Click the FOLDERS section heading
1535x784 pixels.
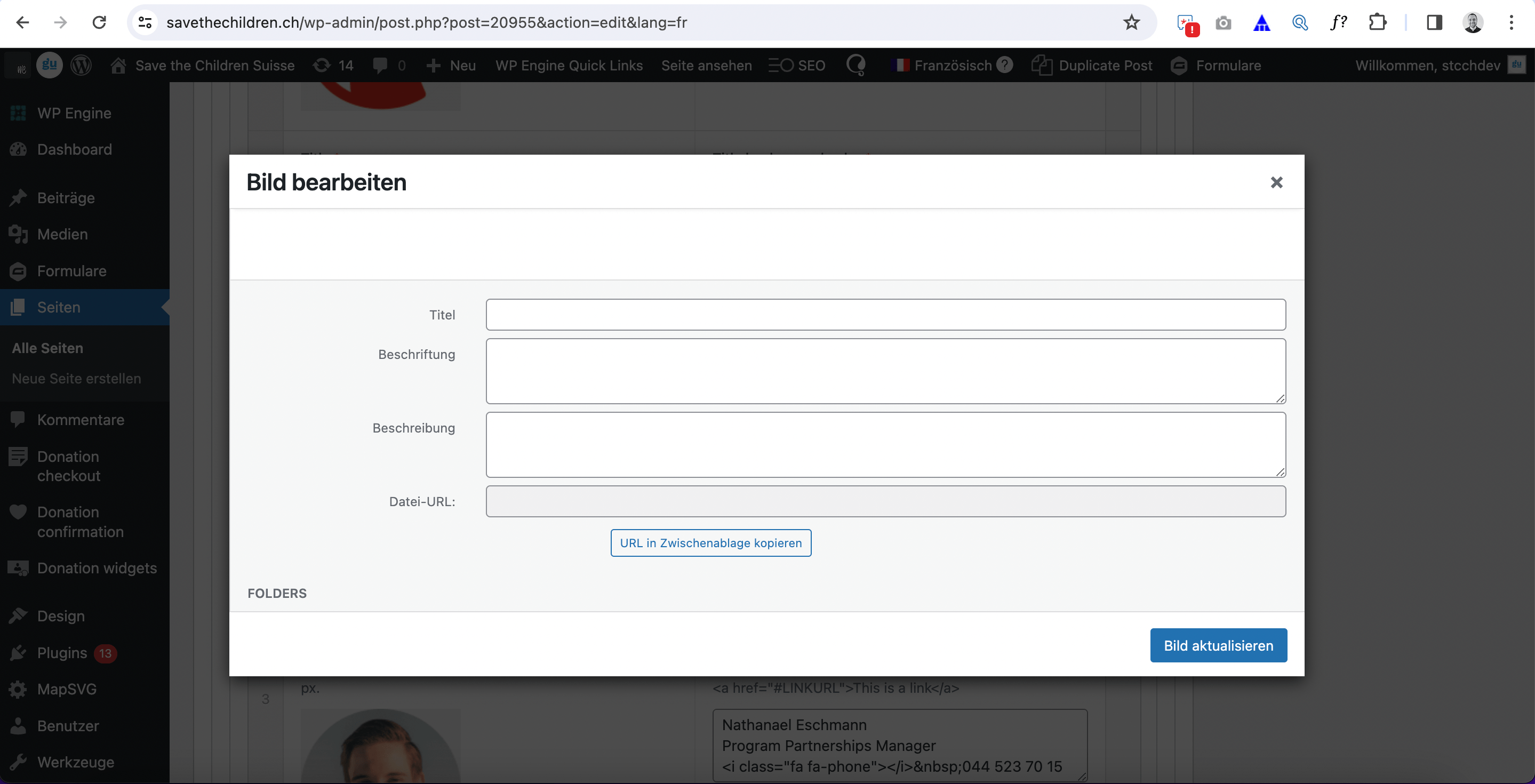pyautogui.click(x=277, y=594)
